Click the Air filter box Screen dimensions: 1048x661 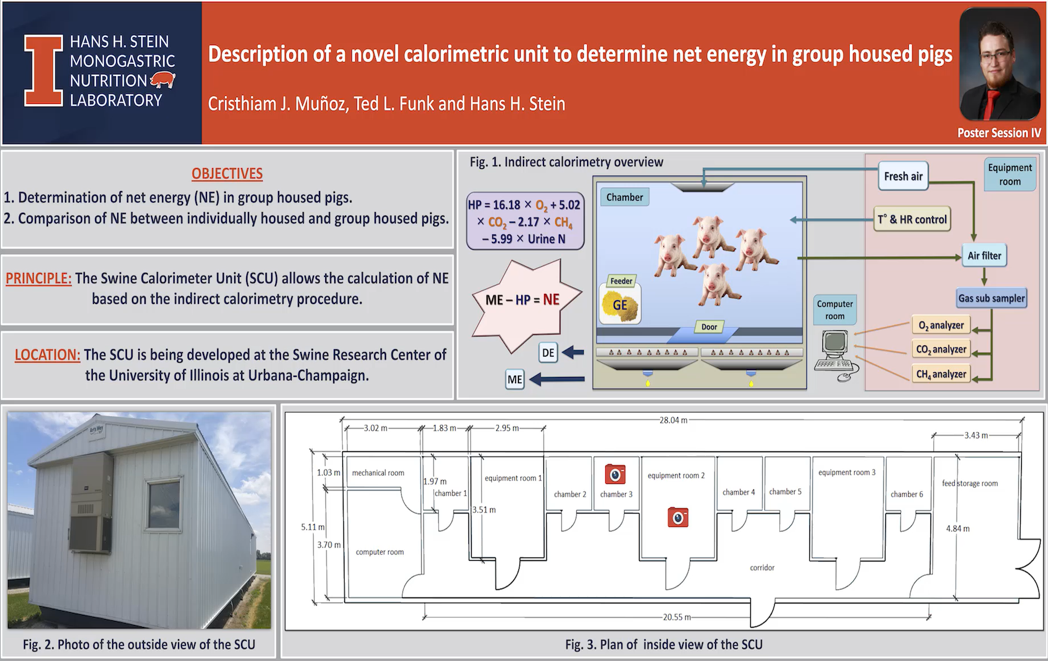tap(985, 255)
